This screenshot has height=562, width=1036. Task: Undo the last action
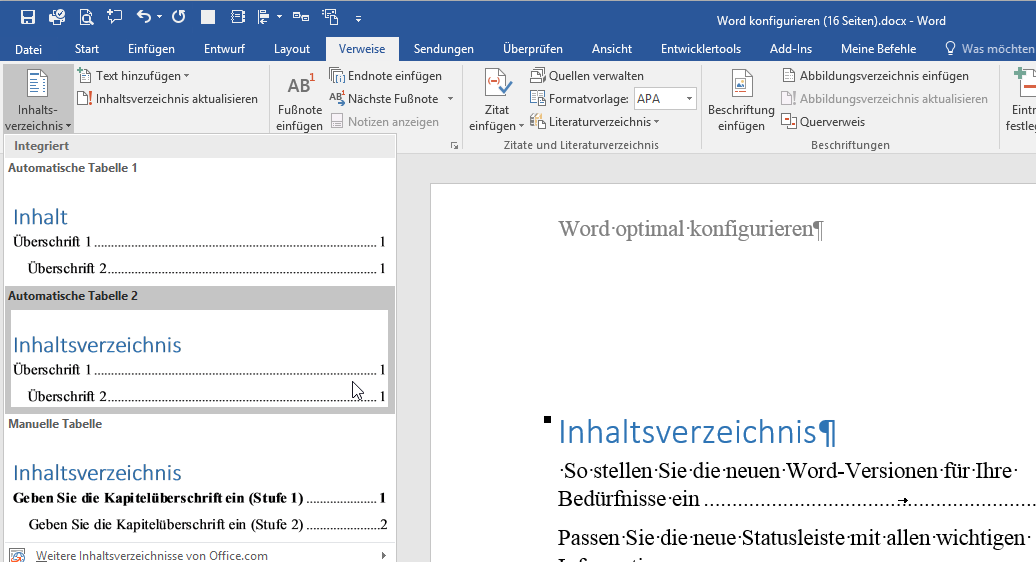pyautogui.click(x=143, y=17)
